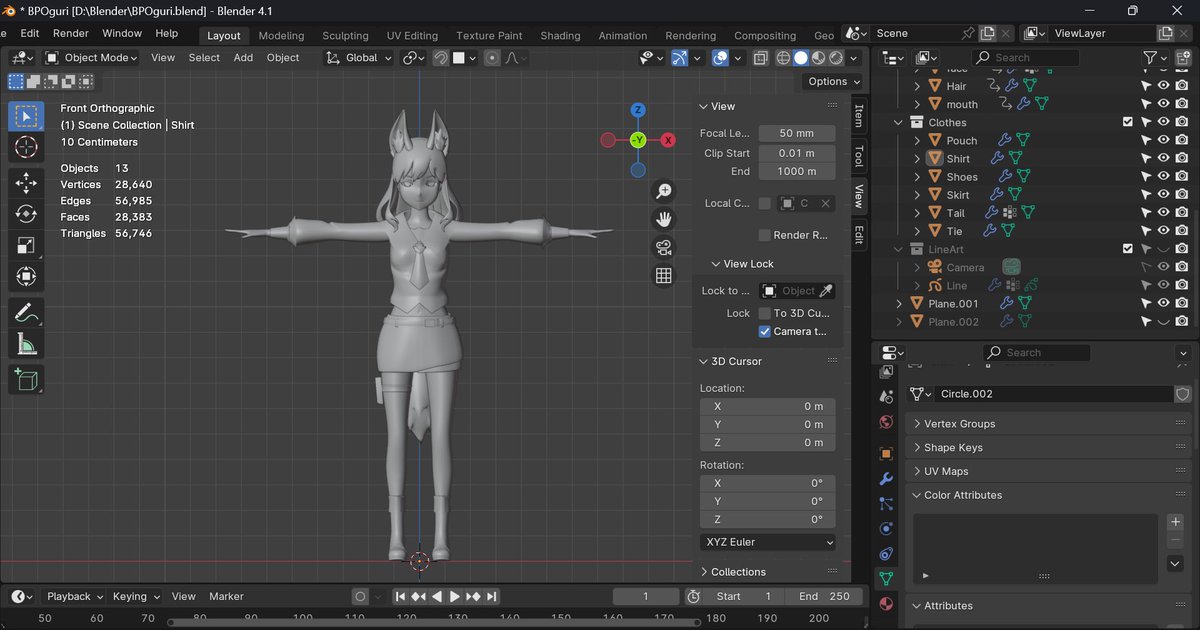1200x630 pixels.
Task: Open the Modifier Properties wrench tab
Action: 886,479
